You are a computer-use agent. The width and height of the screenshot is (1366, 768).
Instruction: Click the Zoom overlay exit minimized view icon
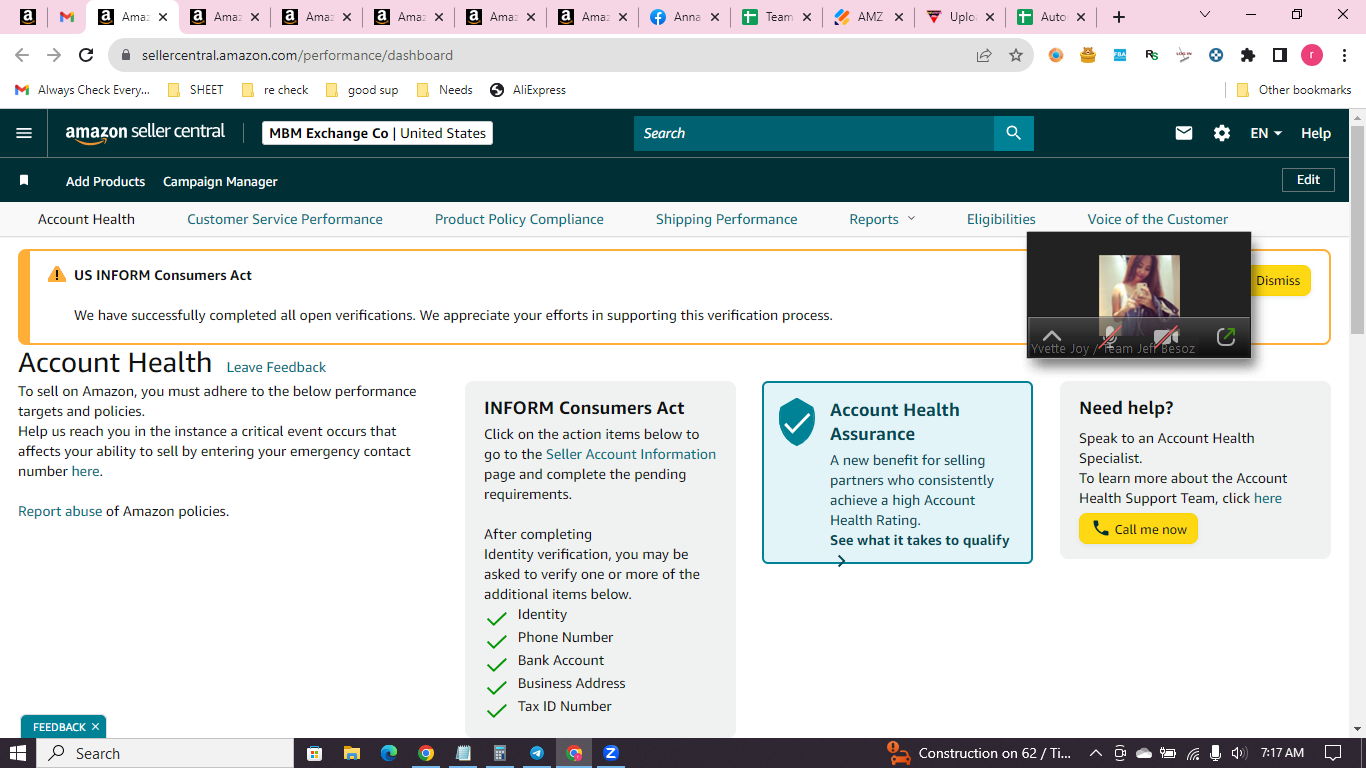[x=1226, y=337]
